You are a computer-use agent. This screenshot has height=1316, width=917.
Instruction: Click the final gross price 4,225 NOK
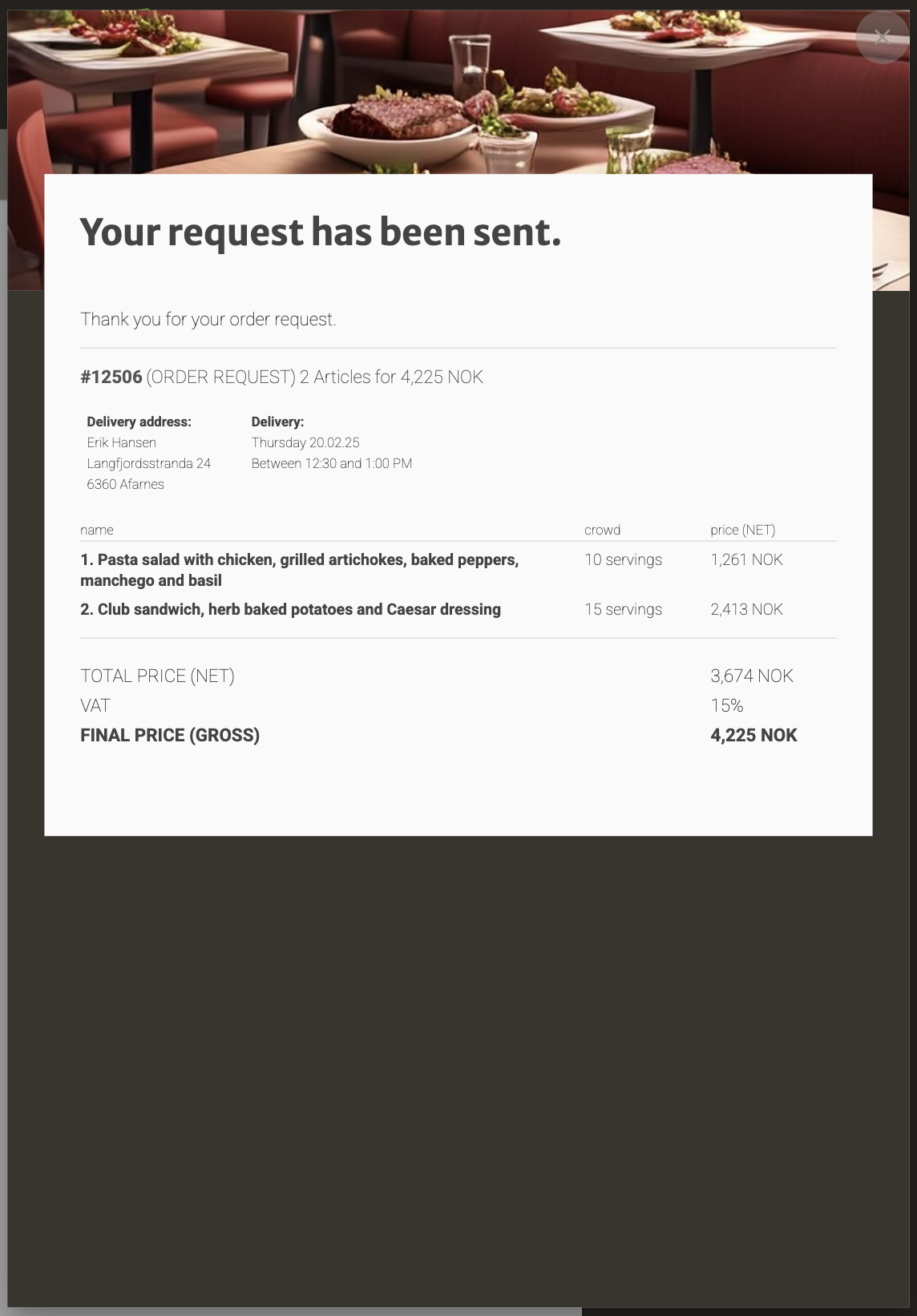[x=754, y=735]
